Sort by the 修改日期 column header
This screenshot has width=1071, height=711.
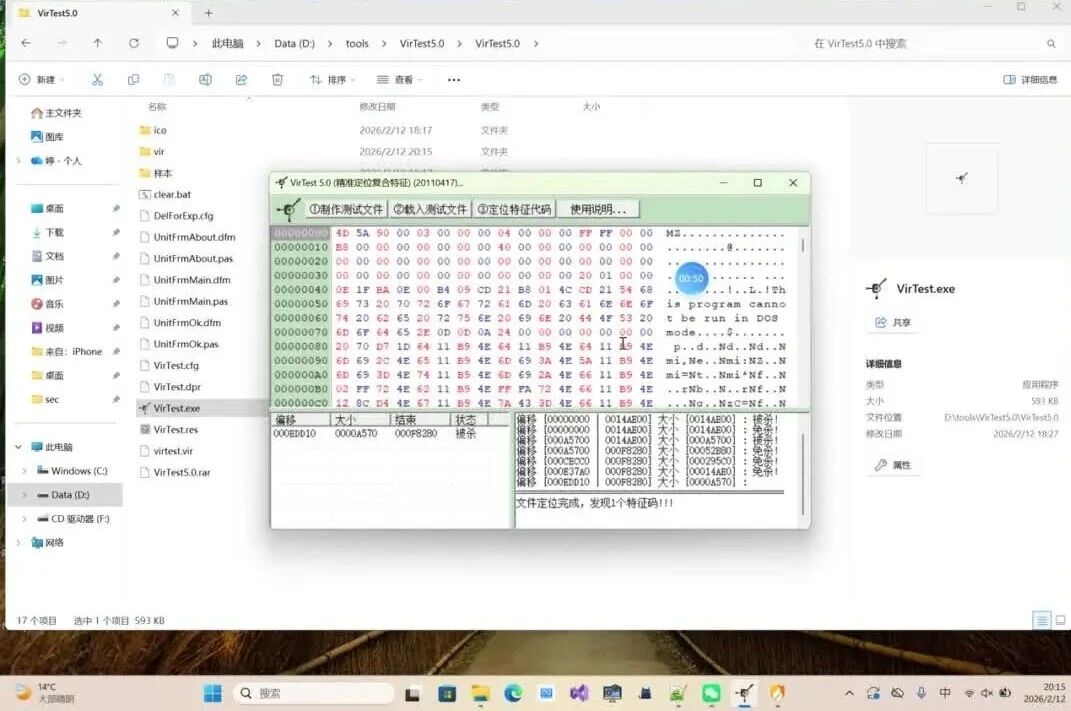[x=377, y=107]
